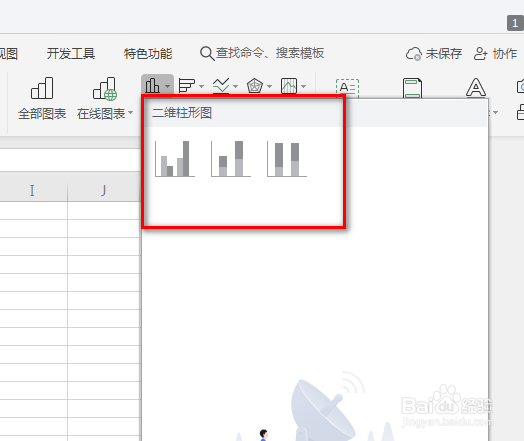Click the area chart insert icon
The height and width of the screenshot is (441, 524).
click(x=289, y=86)
